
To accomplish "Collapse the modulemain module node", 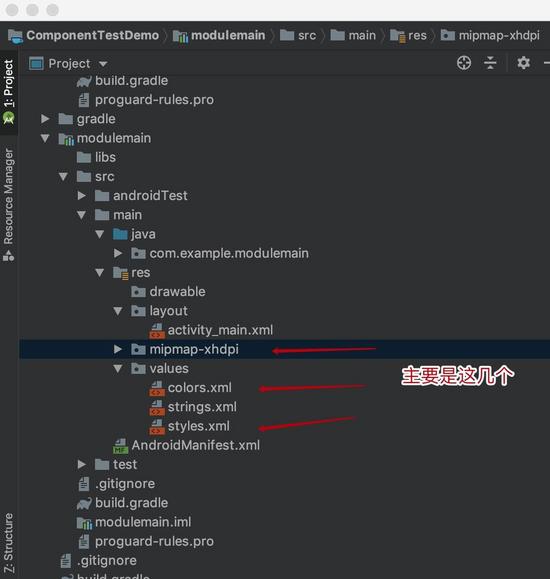I will 45,138.
